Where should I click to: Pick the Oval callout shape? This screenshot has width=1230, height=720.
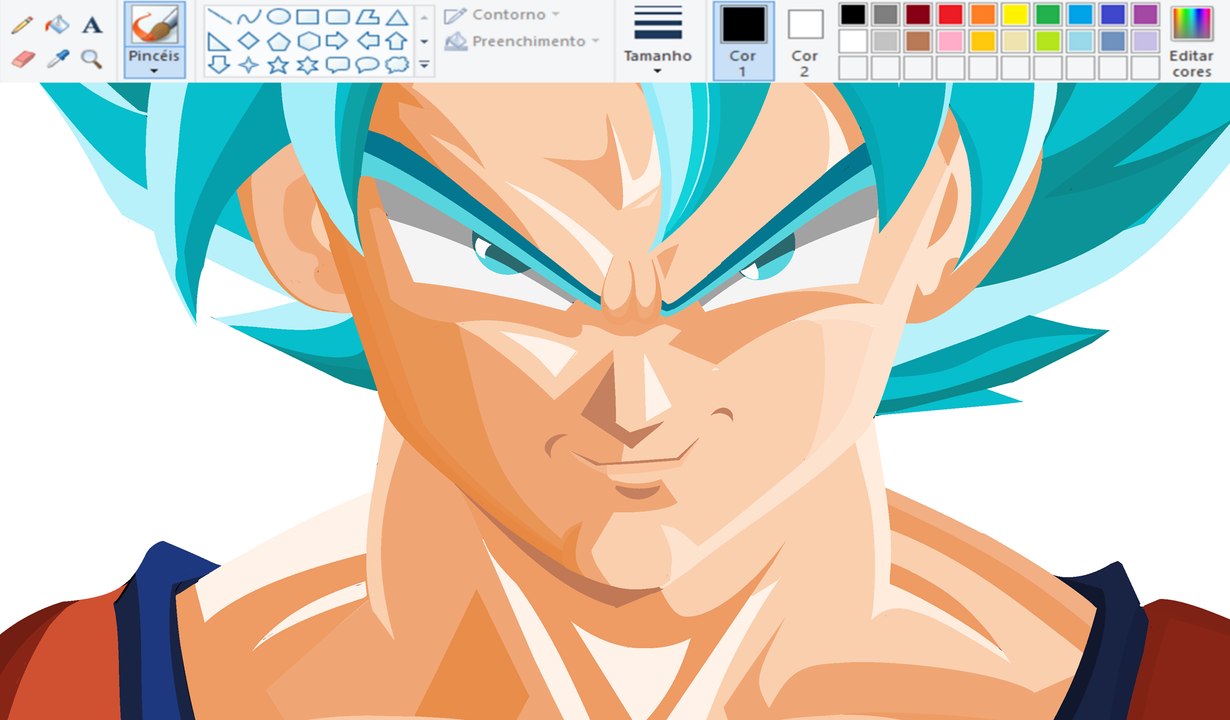[368, 65]
